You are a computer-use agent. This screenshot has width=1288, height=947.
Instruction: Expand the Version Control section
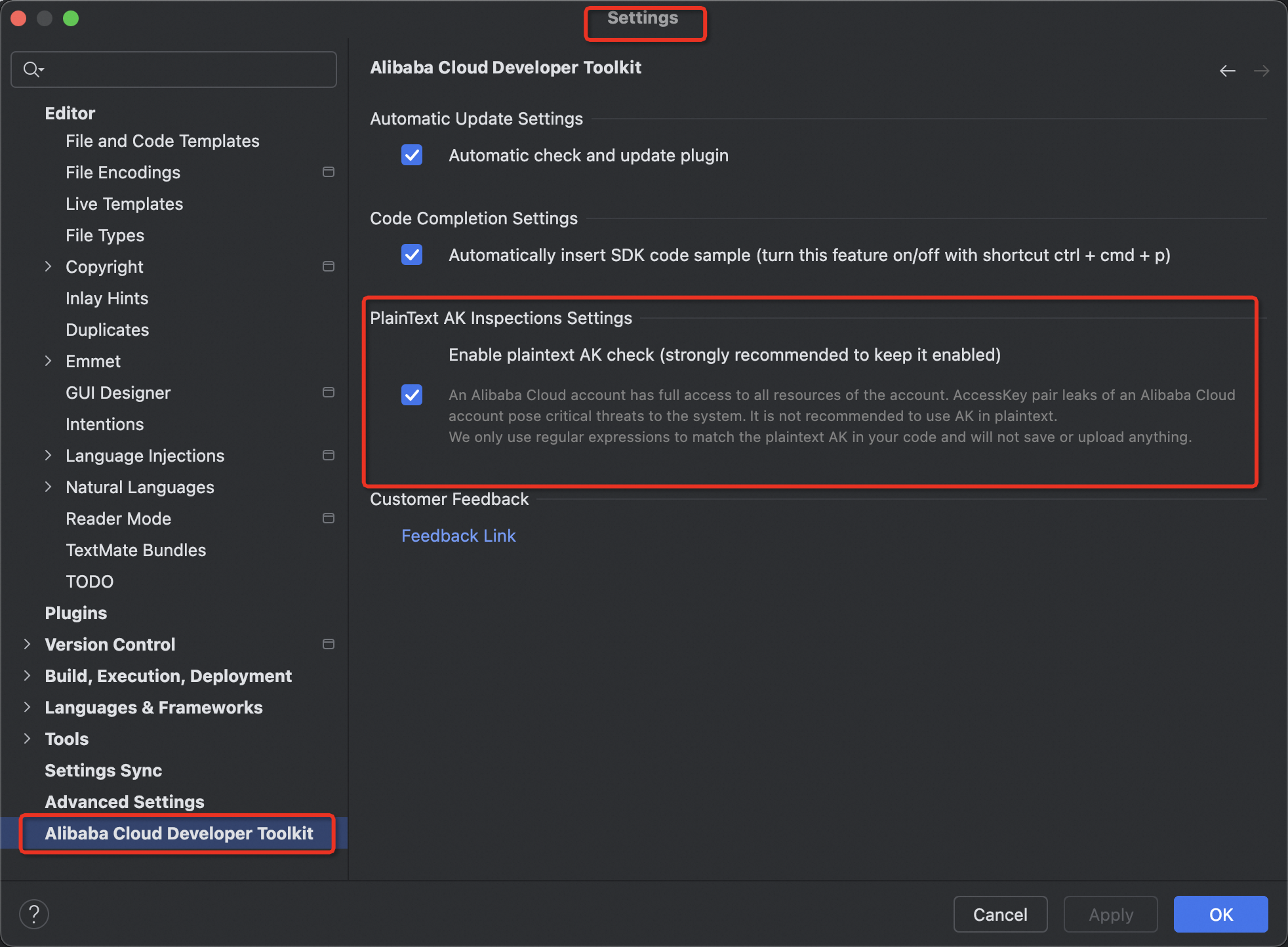point(27,644)
